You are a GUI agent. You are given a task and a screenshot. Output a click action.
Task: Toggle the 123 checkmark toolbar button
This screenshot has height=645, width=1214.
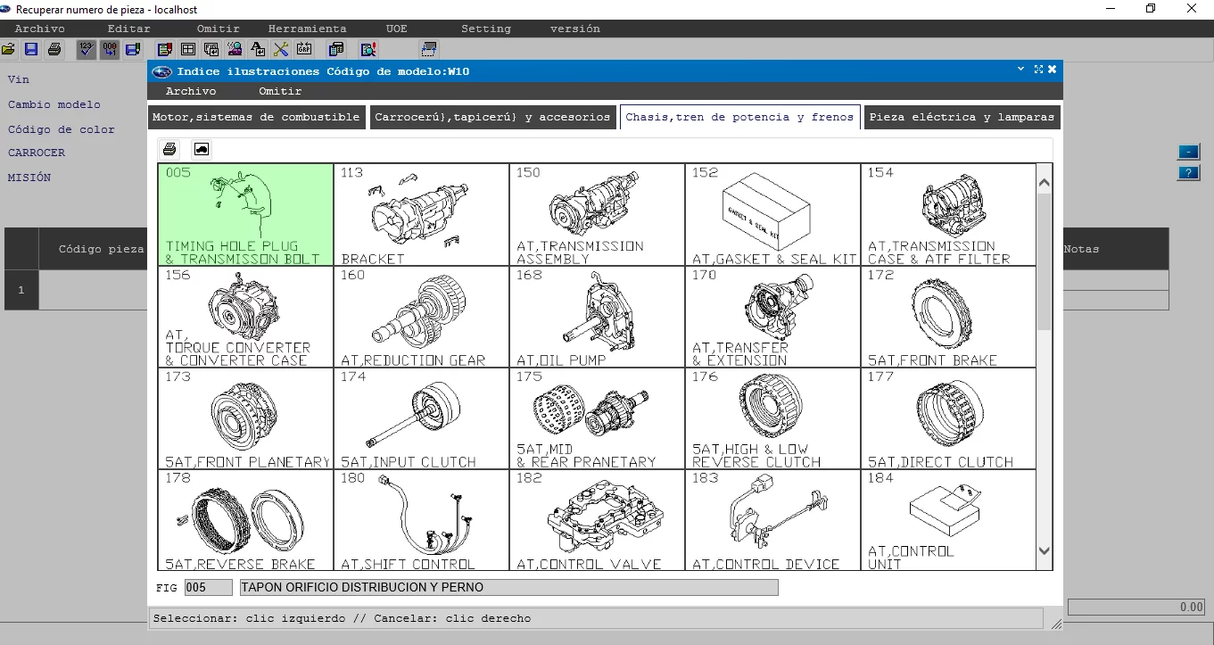coord(86,49)
